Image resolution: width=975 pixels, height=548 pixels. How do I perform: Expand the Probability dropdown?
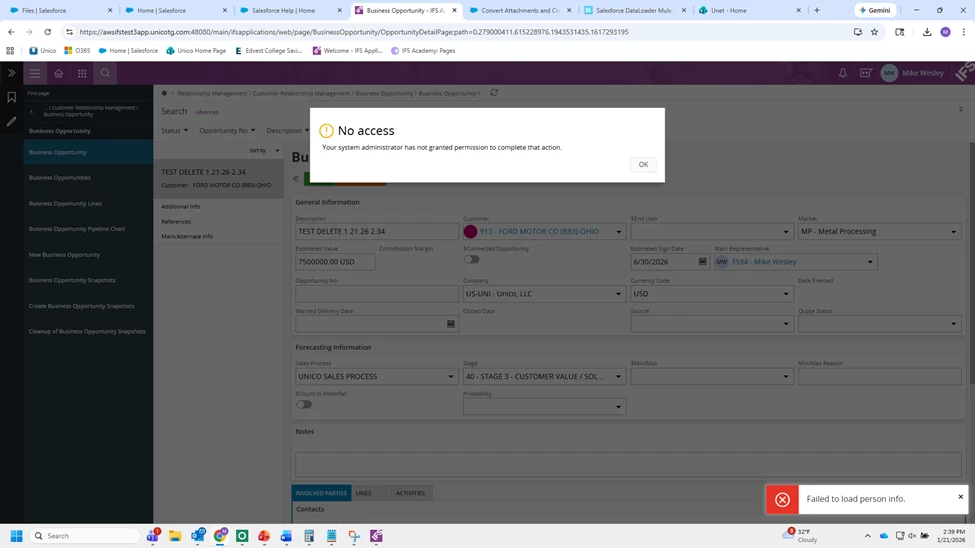click(x=618, y=407)
